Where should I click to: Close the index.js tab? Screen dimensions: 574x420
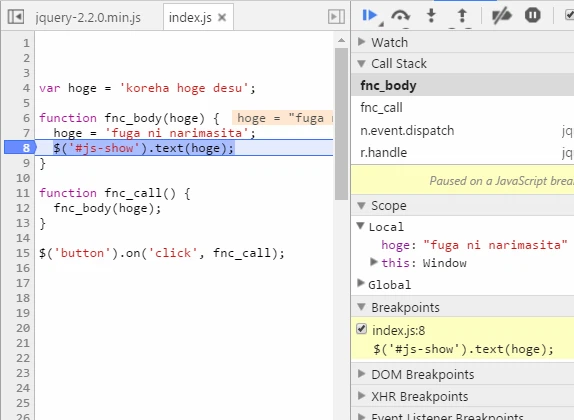pos(222,17)
